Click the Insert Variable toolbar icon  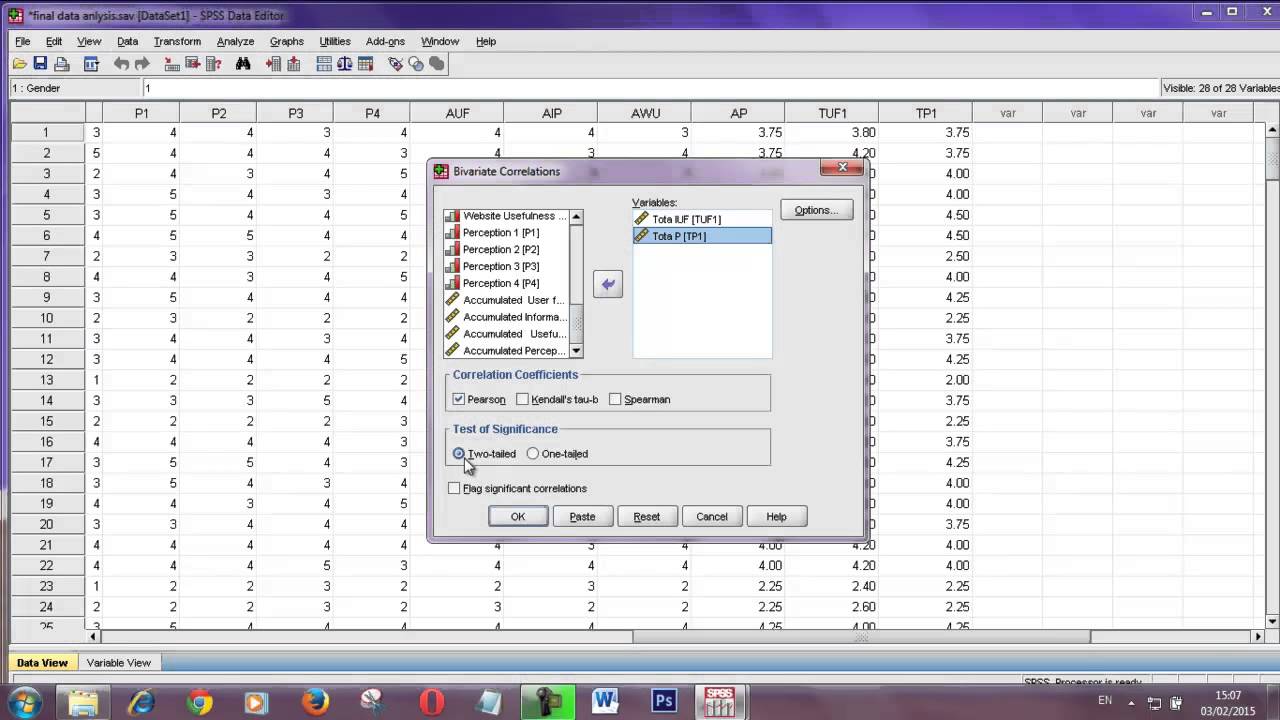point(294,63)
